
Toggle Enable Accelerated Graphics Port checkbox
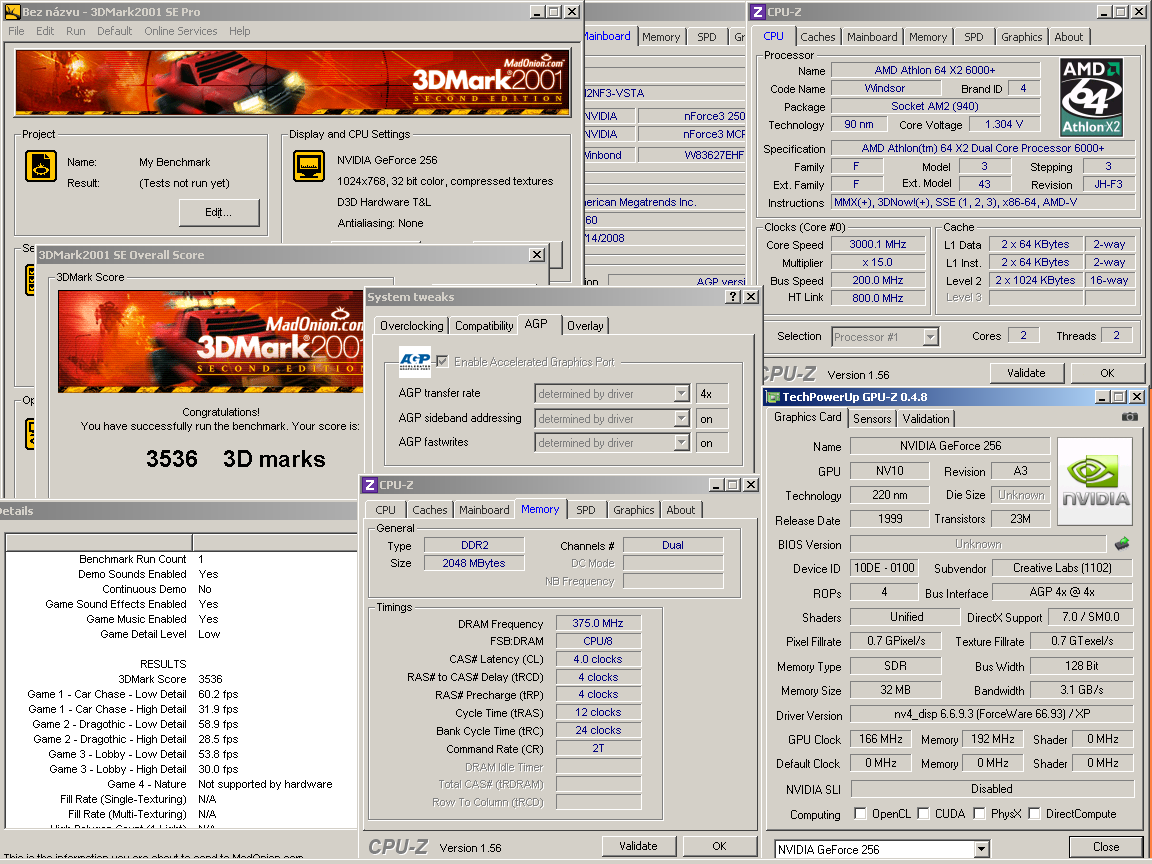442,361
